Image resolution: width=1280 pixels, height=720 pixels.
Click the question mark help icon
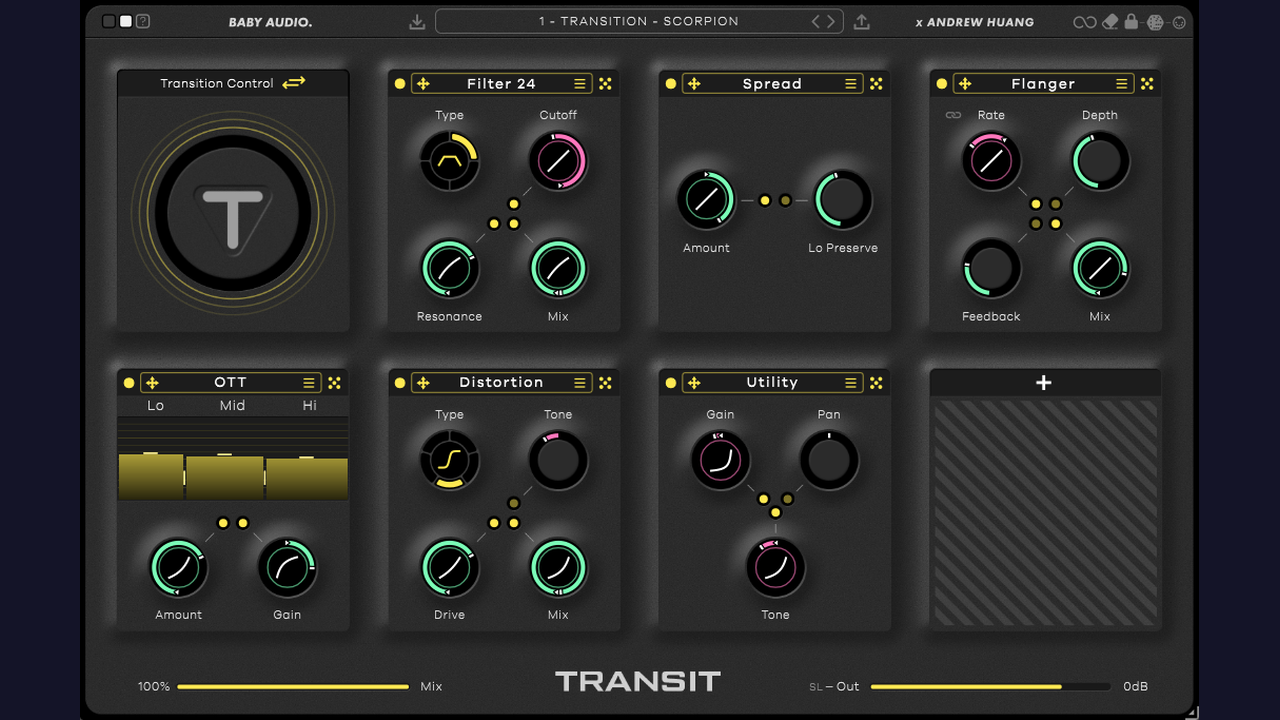pos(143,21)
